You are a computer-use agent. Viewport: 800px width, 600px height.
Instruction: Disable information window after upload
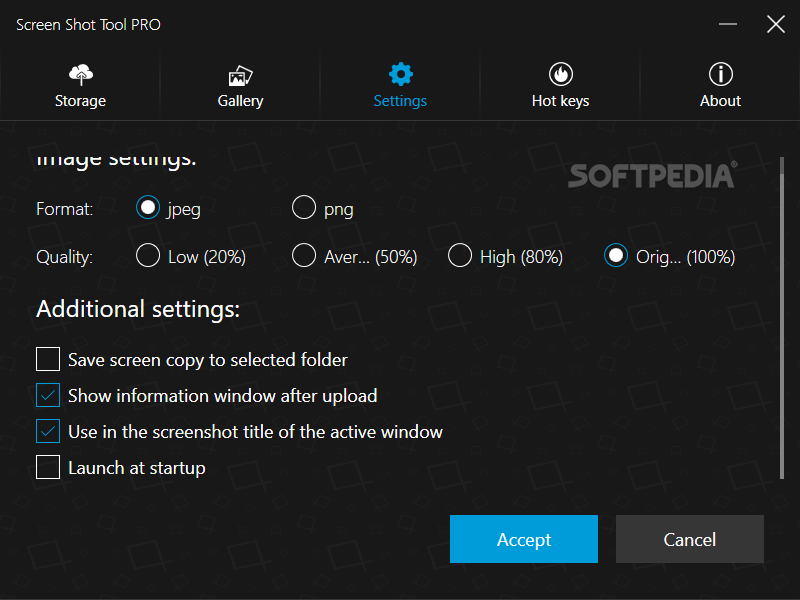[47, 395]
